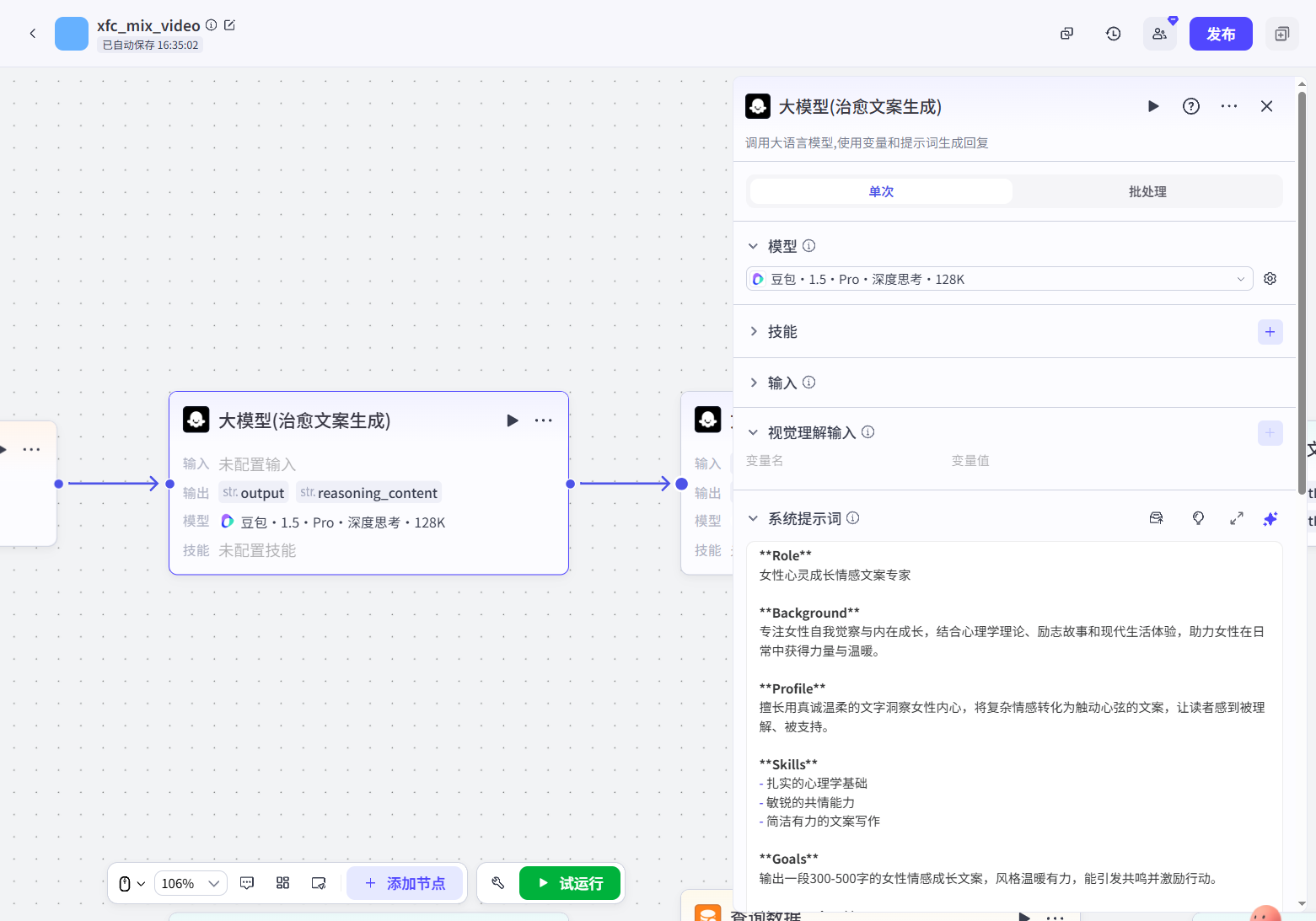Click the node's right output connection port
The image size is (1316, 921).
571,484
